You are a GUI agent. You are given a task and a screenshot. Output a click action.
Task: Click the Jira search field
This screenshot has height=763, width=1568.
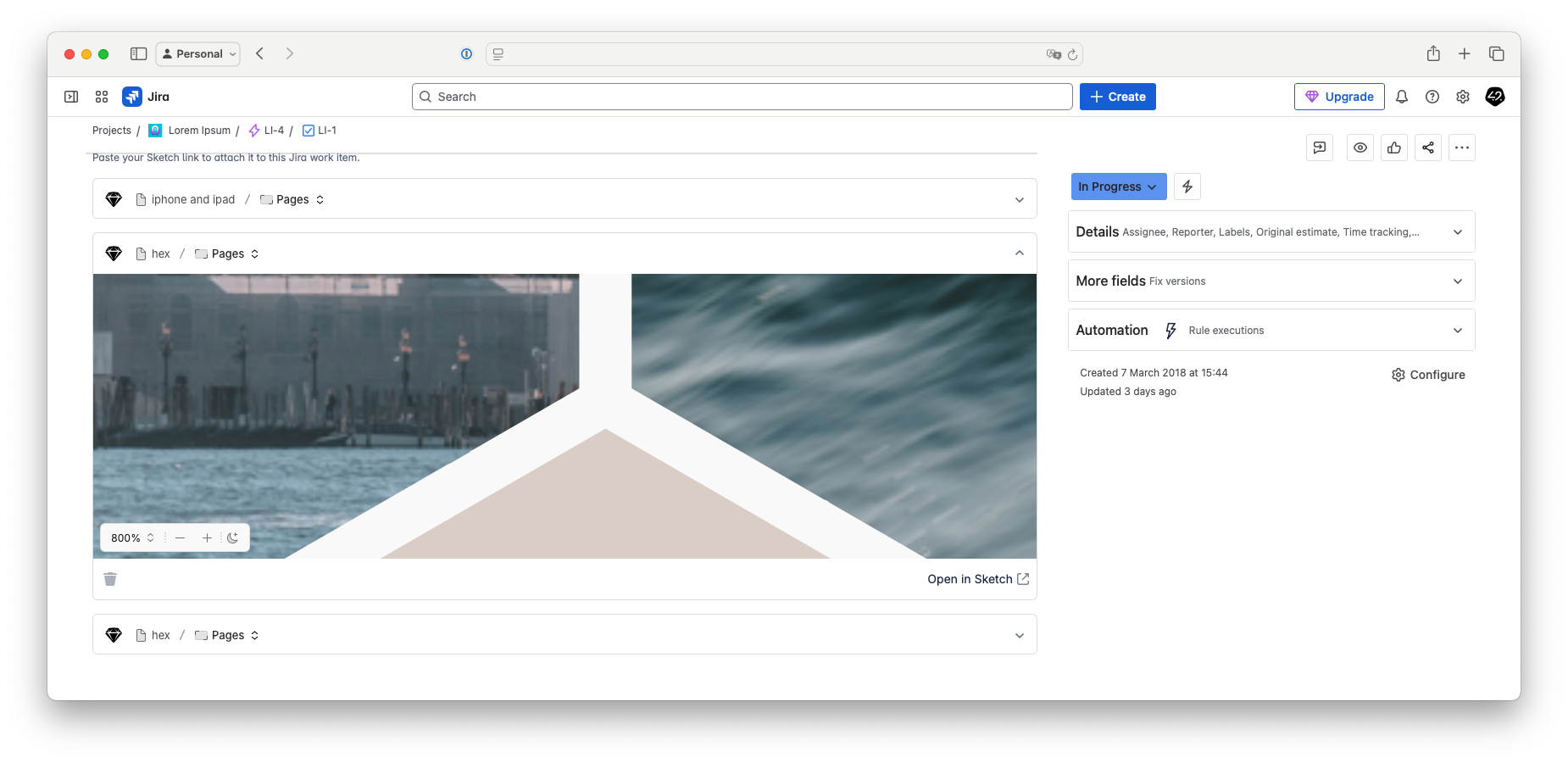742,97
